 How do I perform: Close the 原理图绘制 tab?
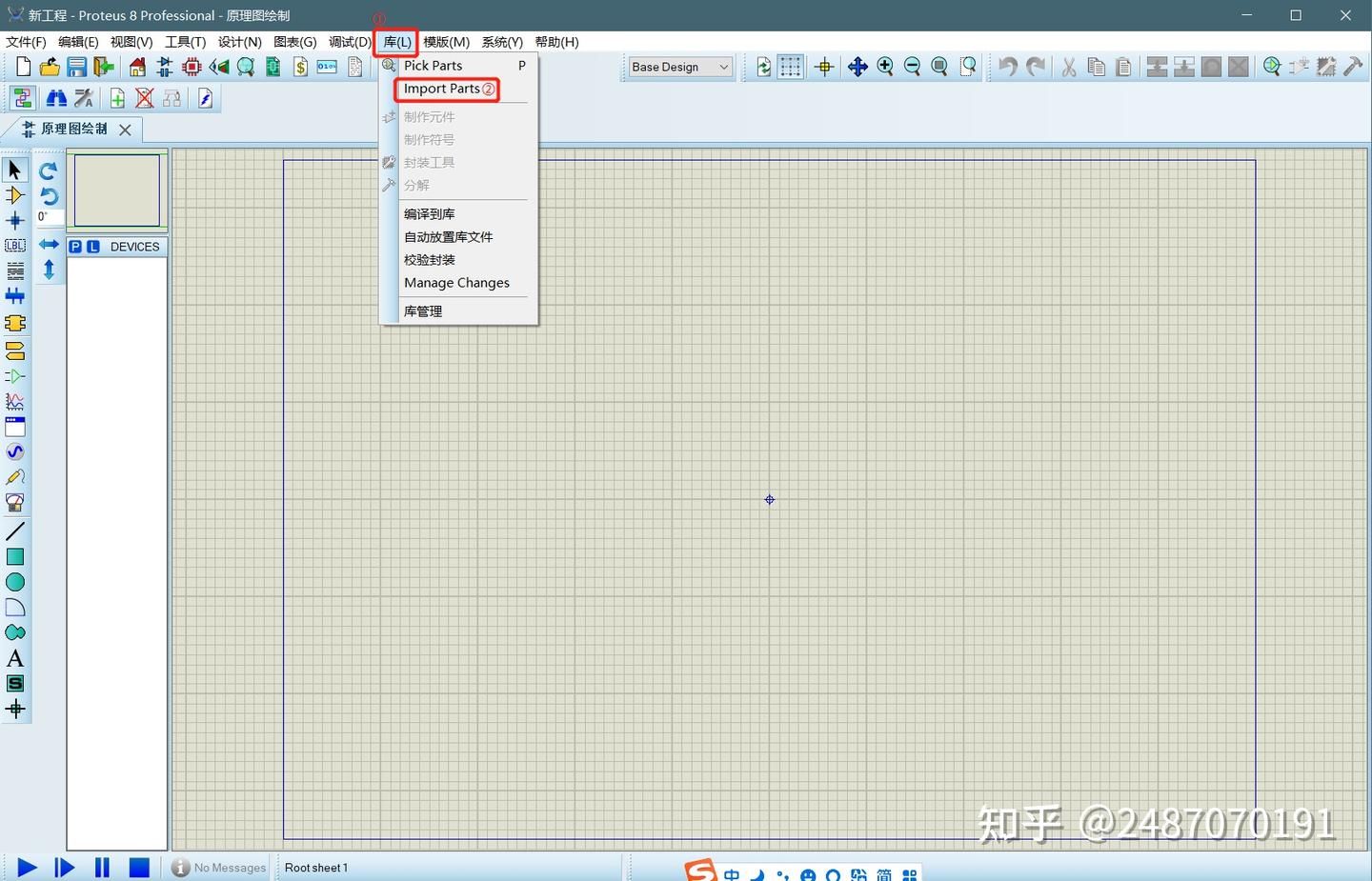(x=125, y=130)
